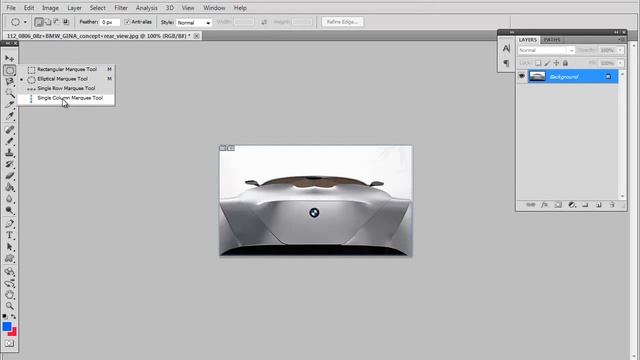Screen dimensions: 640x360
Task: Reset default foreground and background colors
Action: pyautogui.click(x=4, y=316)
